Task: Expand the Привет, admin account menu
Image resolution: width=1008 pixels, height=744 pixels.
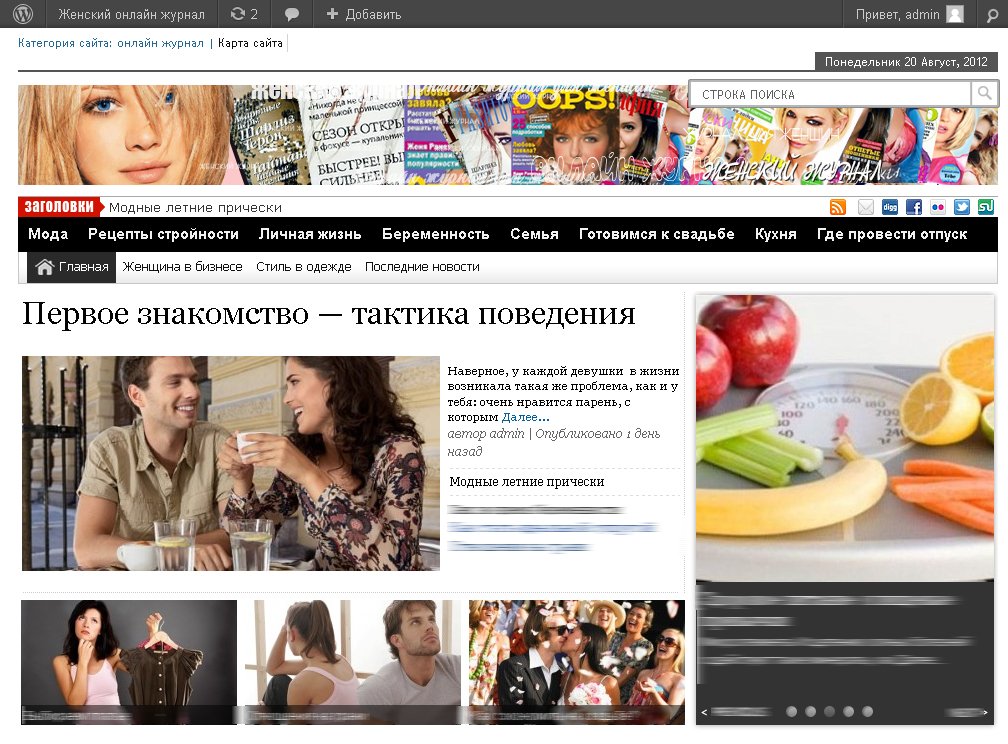Action: click(x=909, y=14)
